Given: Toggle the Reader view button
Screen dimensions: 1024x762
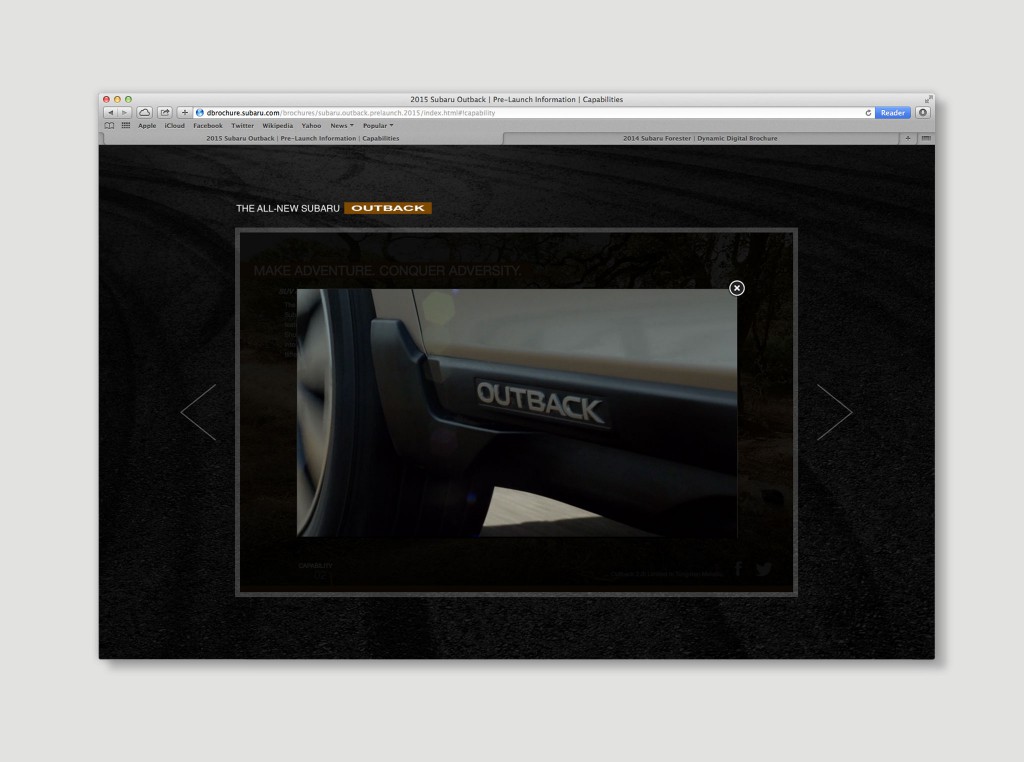Looking at the screenshot, I should point(892,113).
